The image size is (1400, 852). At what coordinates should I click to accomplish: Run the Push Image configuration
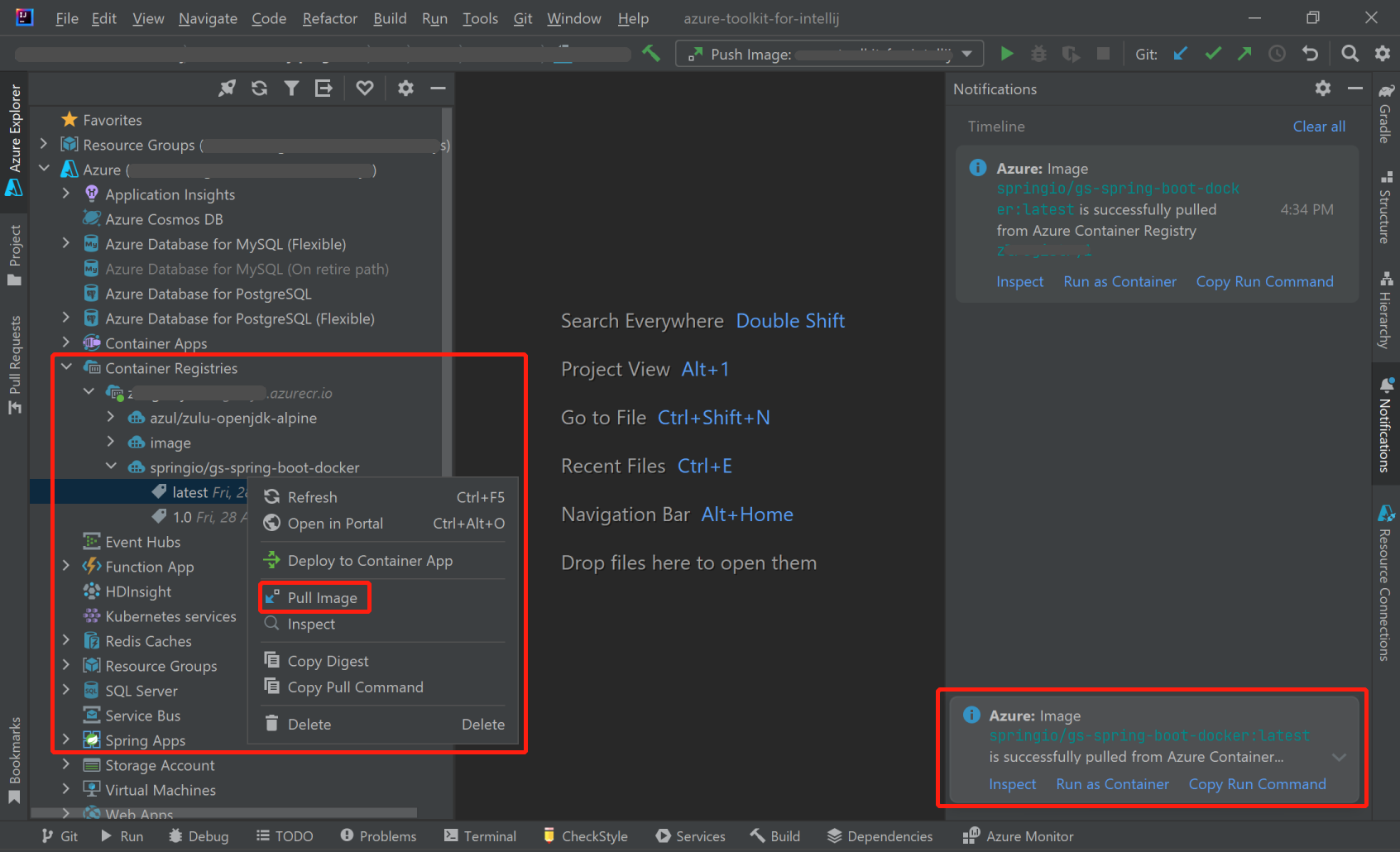[1007, 54]
